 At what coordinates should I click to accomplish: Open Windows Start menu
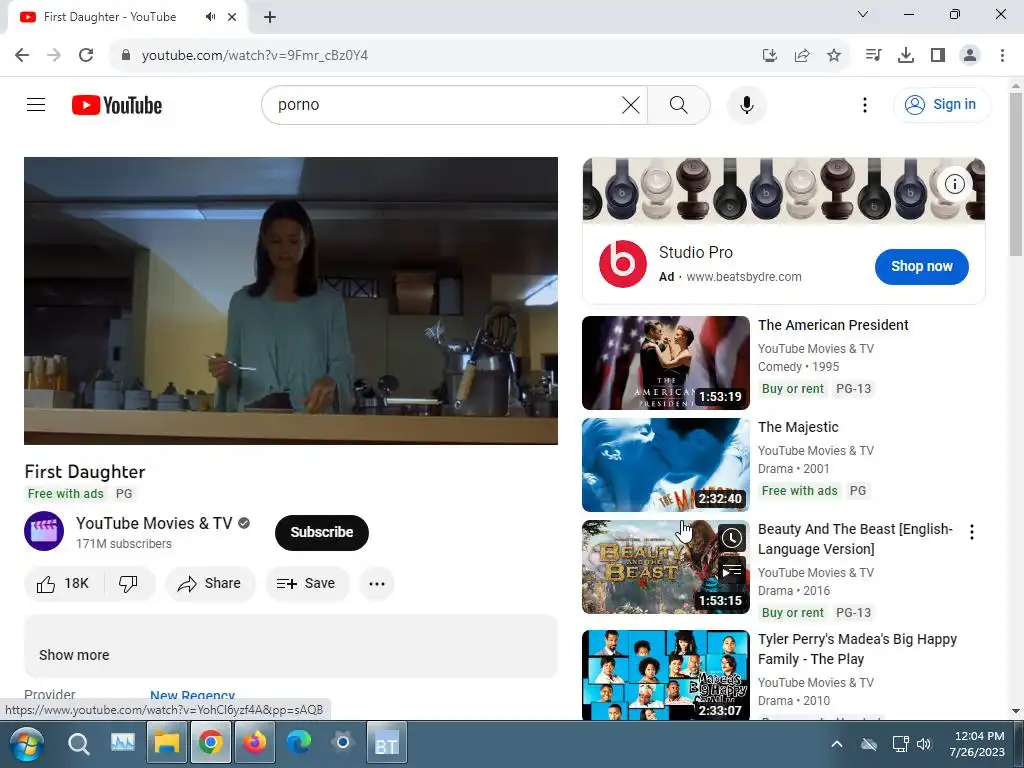[27, 744]
